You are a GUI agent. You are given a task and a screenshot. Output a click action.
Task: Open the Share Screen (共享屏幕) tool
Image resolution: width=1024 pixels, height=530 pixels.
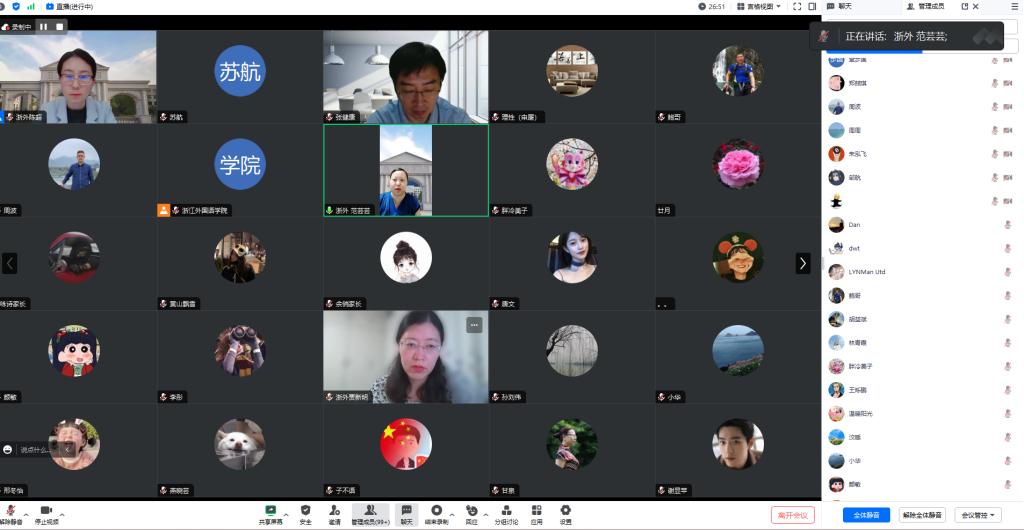[271, 512]
